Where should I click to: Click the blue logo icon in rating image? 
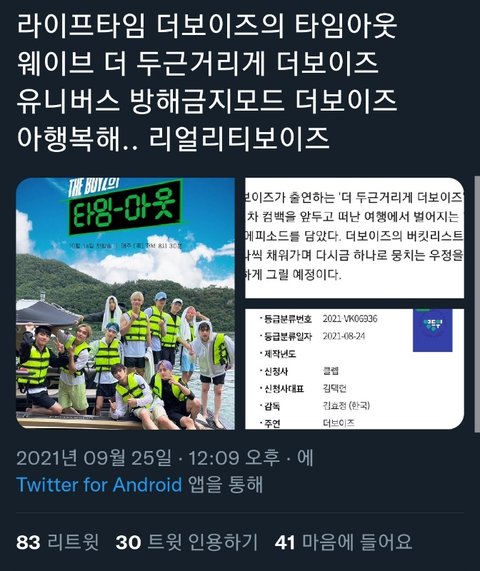click(x=432, y=330)
